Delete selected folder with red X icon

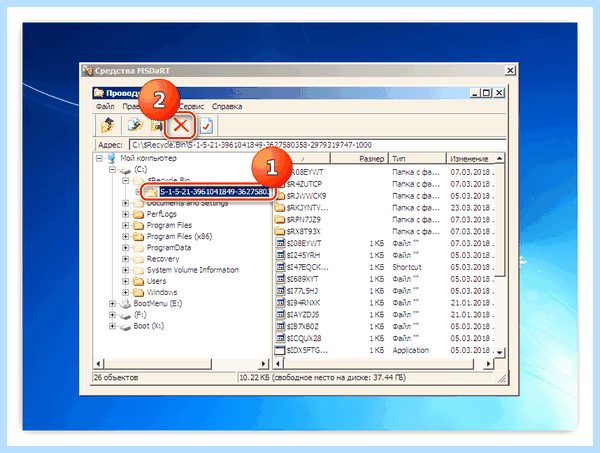(181, 125)
